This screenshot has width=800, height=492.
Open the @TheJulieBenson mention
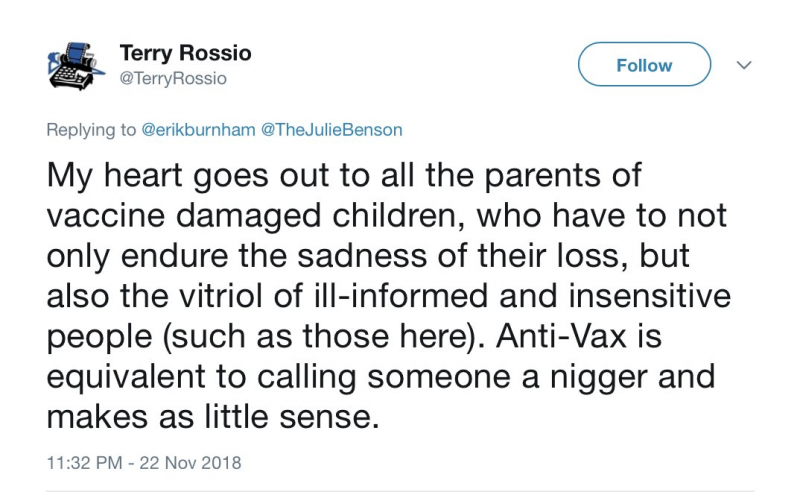click(x=332, y=130)
